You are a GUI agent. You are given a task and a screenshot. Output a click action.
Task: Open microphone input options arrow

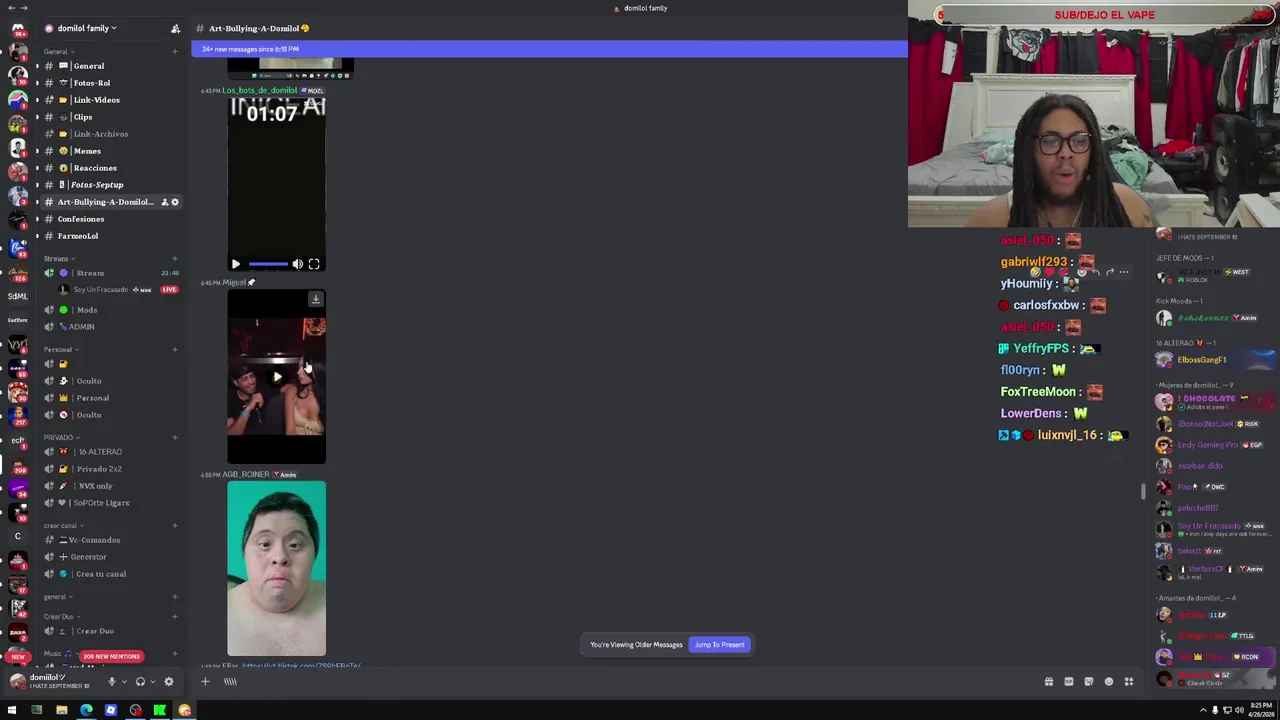pyautogui.click(x=124, y=681)
